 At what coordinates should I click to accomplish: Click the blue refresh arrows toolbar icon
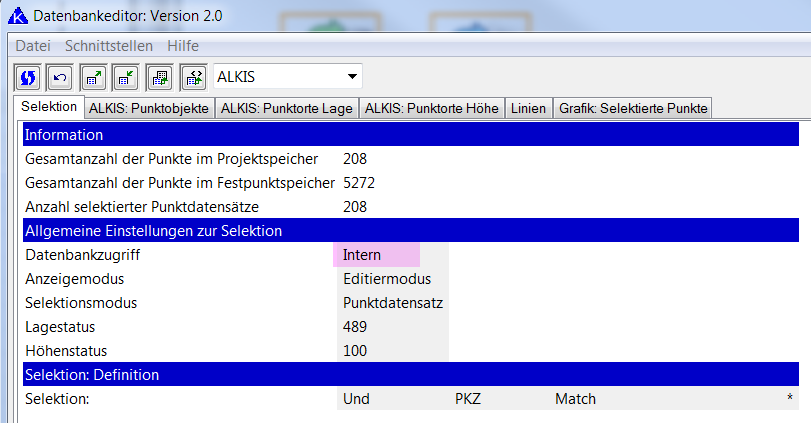tap(28, 77)
